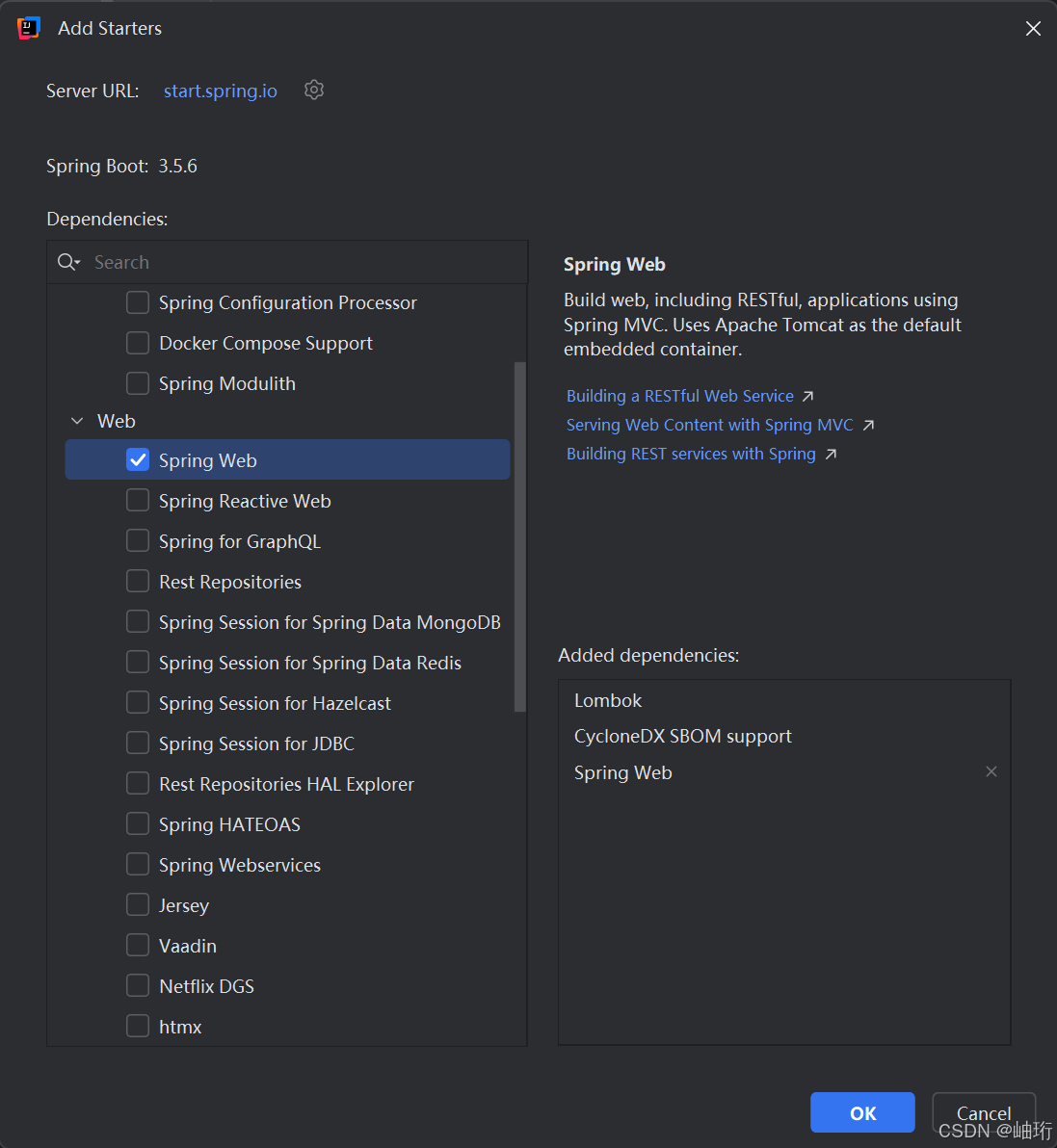Viewport: 1057px width, 1148px height.
Task: Enable the Vaadin checkbox
Action: 138,945
